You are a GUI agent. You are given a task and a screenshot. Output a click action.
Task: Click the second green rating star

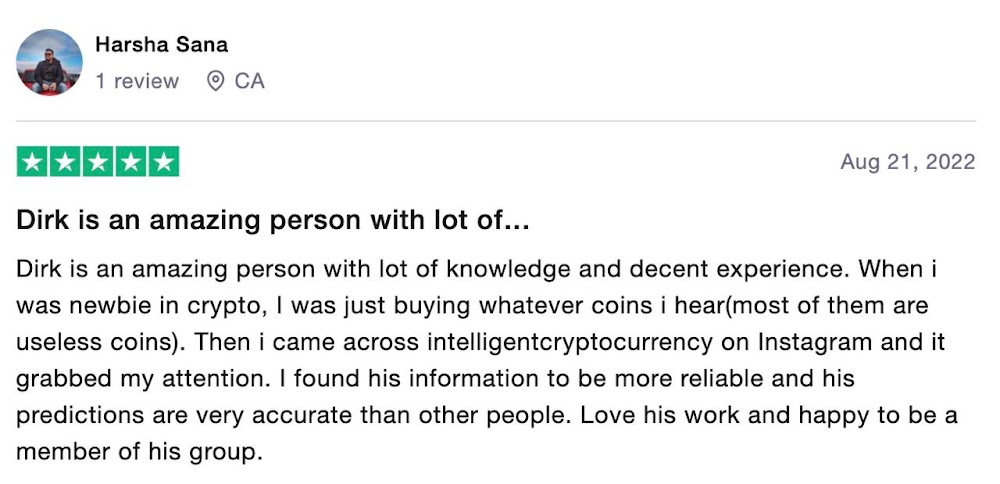click(65, 162)
